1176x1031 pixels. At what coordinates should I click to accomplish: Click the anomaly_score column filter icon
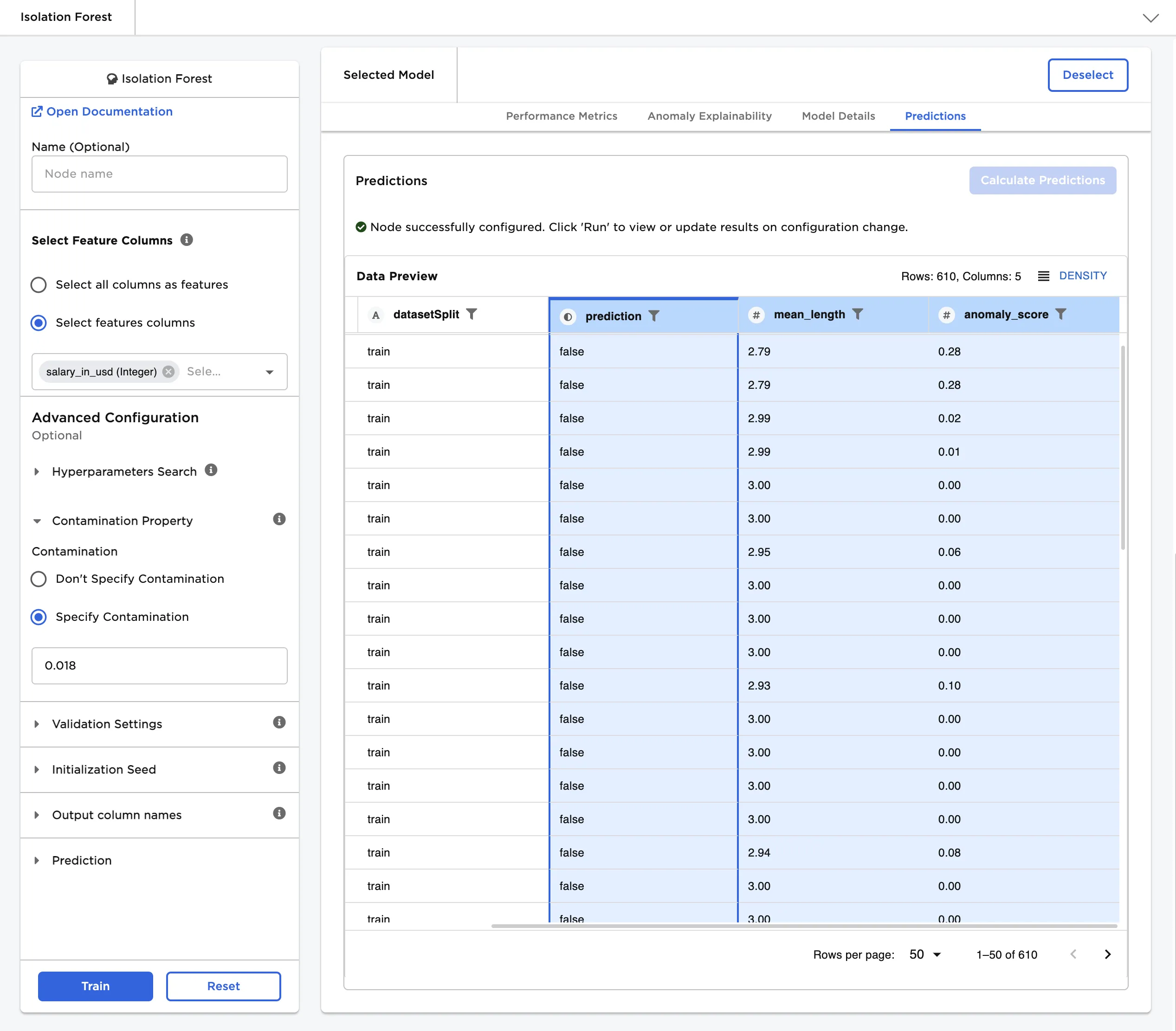(x=1060, y=314)
